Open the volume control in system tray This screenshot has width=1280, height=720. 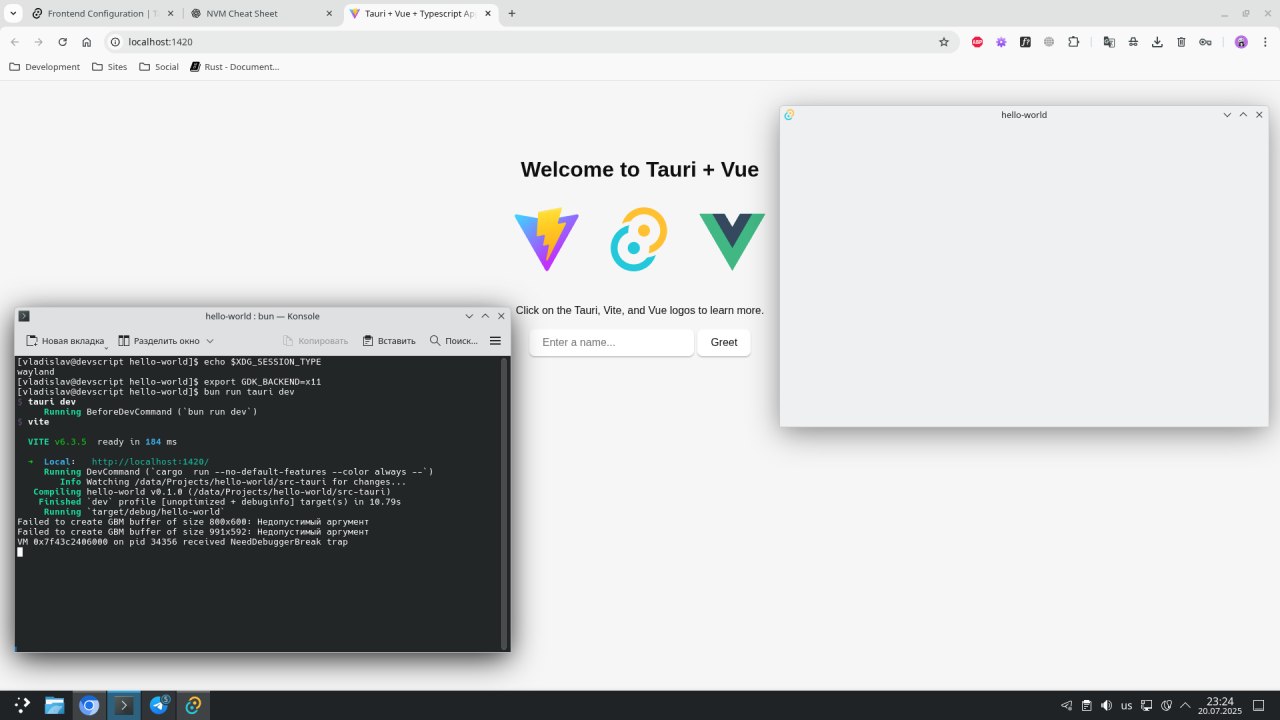tap(1106, 705)
